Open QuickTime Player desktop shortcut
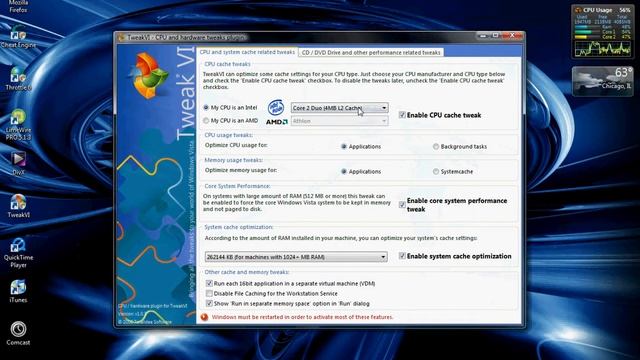Image resolution: width=640 pixels, height=360 pixels. tap(18, 253)
